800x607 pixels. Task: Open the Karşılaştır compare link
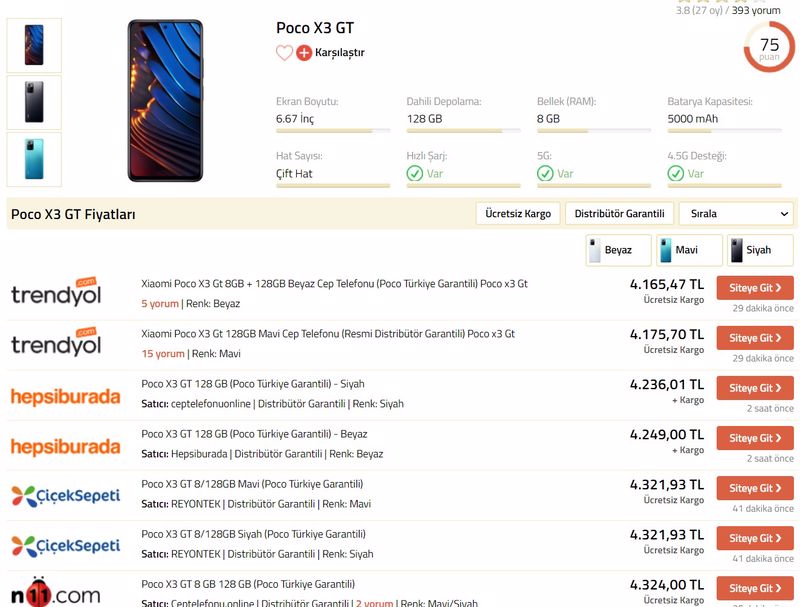[339, 53]
